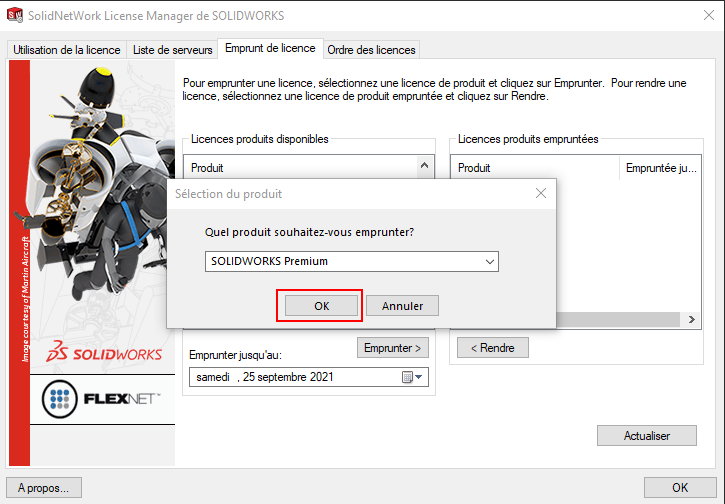725x504 pixels.
Task: Click Annuler in the product selection dialog
Action: click(x=402, y=306)
